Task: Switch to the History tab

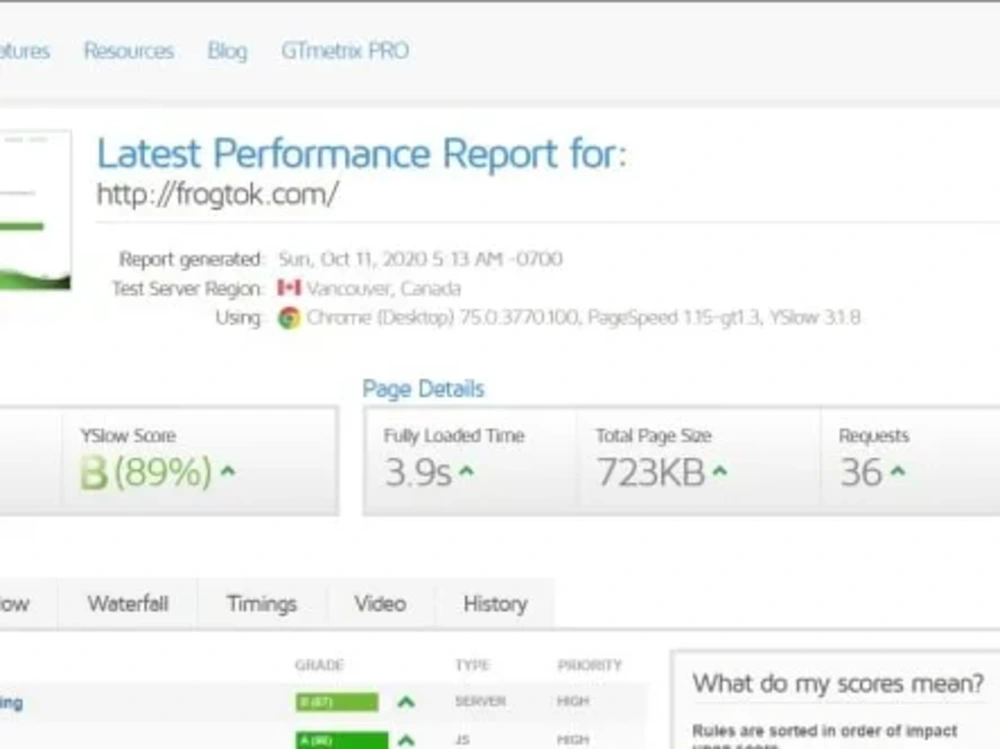Action: (x=495, y=604)
